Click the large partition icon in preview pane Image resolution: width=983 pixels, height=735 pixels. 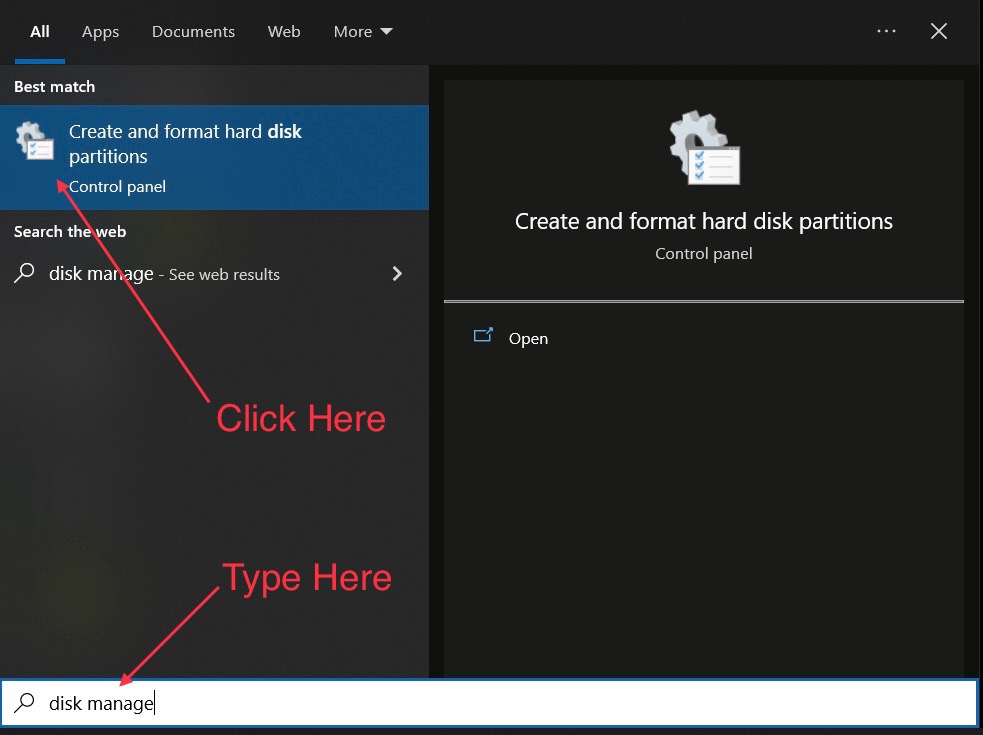point(704,148)
